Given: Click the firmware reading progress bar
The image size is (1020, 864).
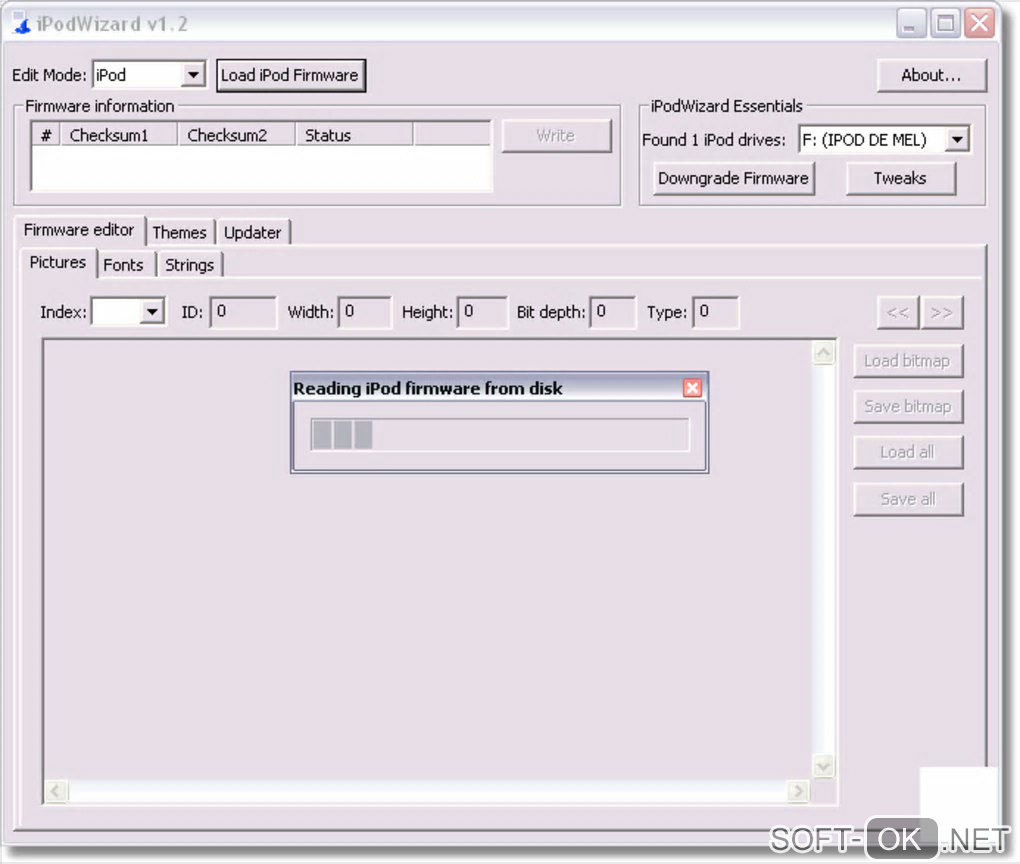Looking at the screenshot, I should pyautogui.click(x=500, y=435).
